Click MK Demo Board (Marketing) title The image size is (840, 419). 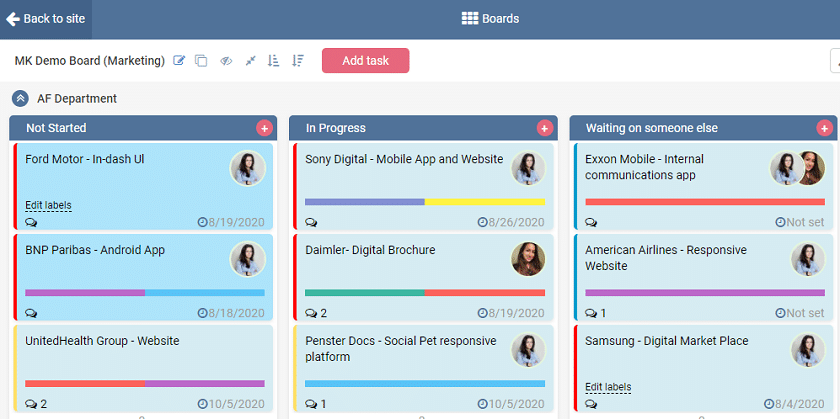(89, 61)
